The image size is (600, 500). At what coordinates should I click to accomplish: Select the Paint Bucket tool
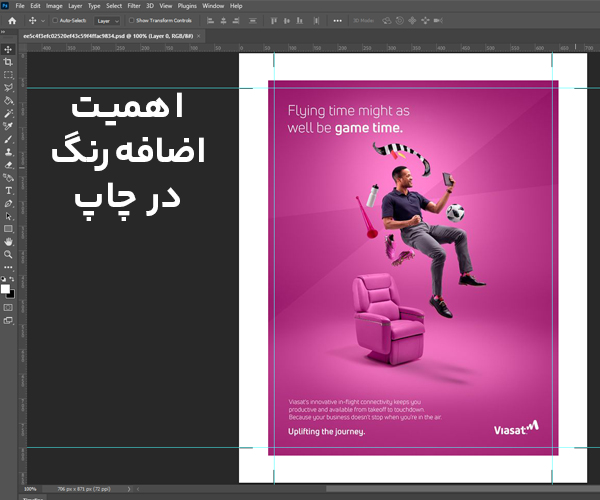(8, 101)
